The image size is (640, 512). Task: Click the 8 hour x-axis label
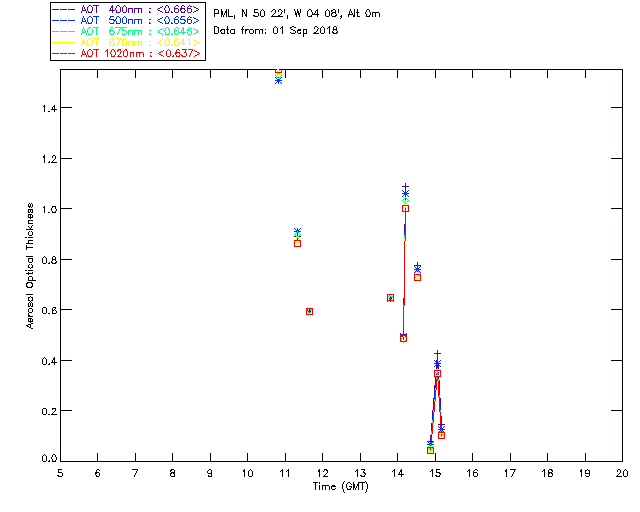[173, 473]
